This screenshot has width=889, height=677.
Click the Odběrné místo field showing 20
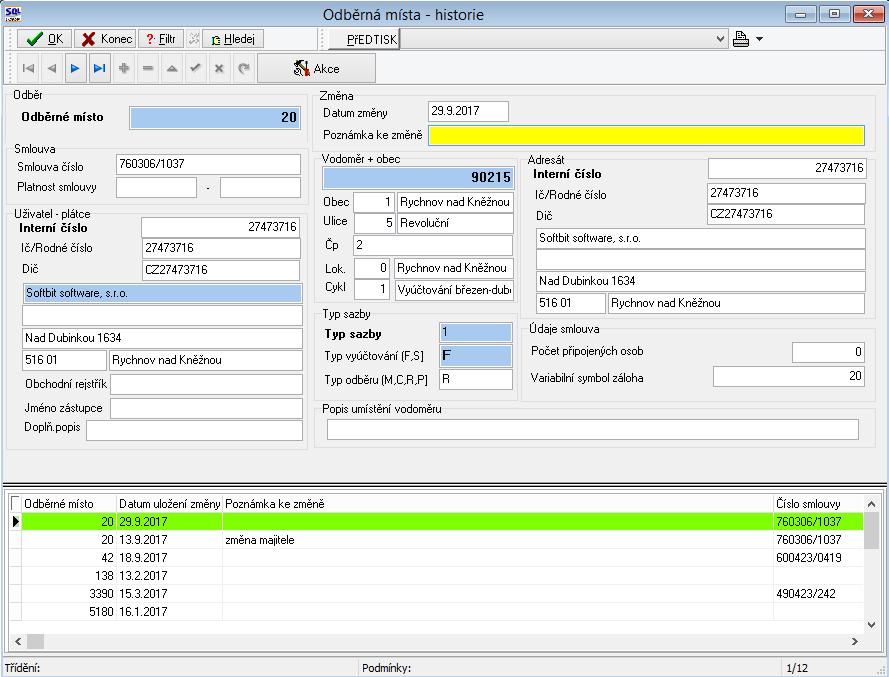215,117
